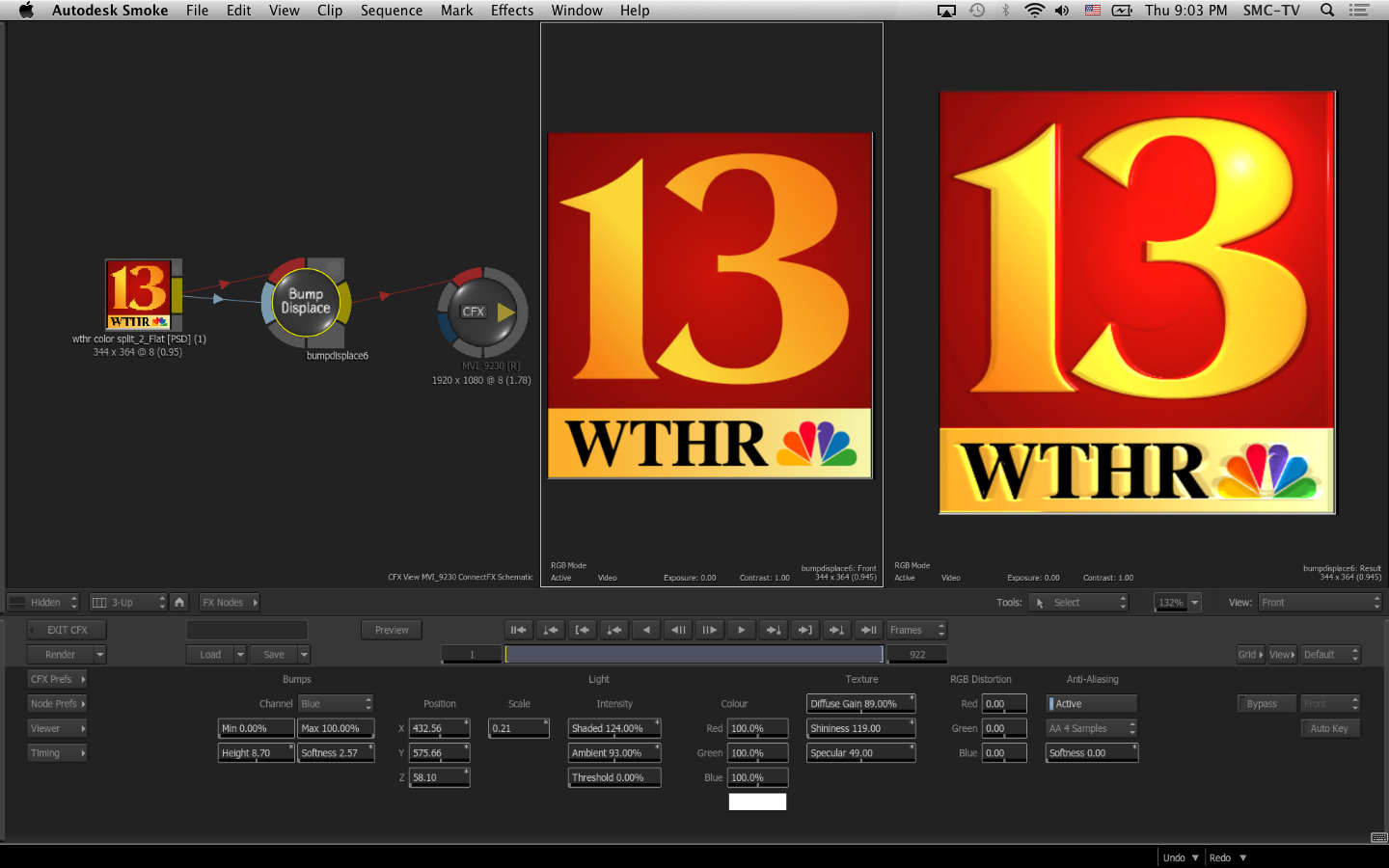Click the Preview button

click(392, 630)
